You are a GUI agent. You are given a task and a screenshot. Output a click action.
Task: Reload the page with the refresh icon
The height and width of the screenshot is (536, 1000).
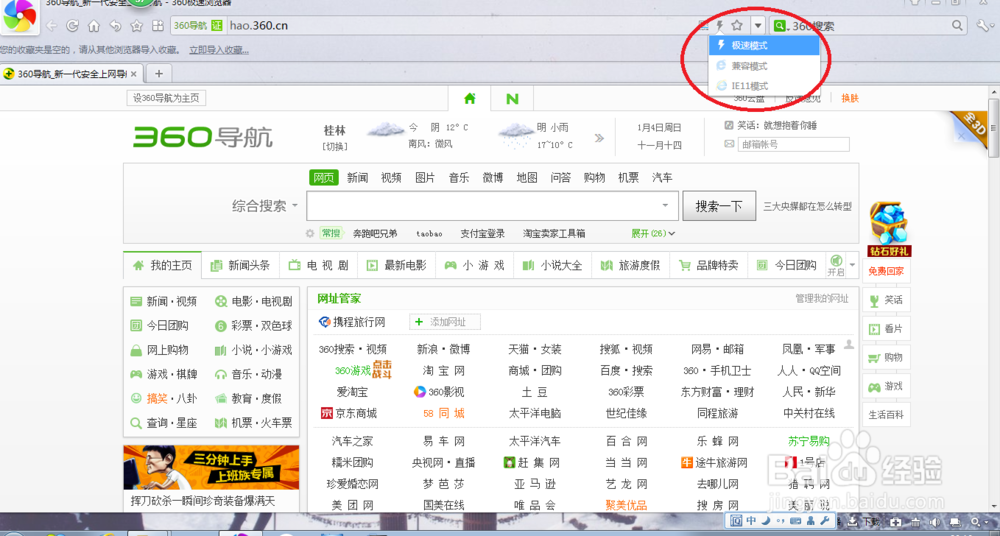(x=73, y=26)
